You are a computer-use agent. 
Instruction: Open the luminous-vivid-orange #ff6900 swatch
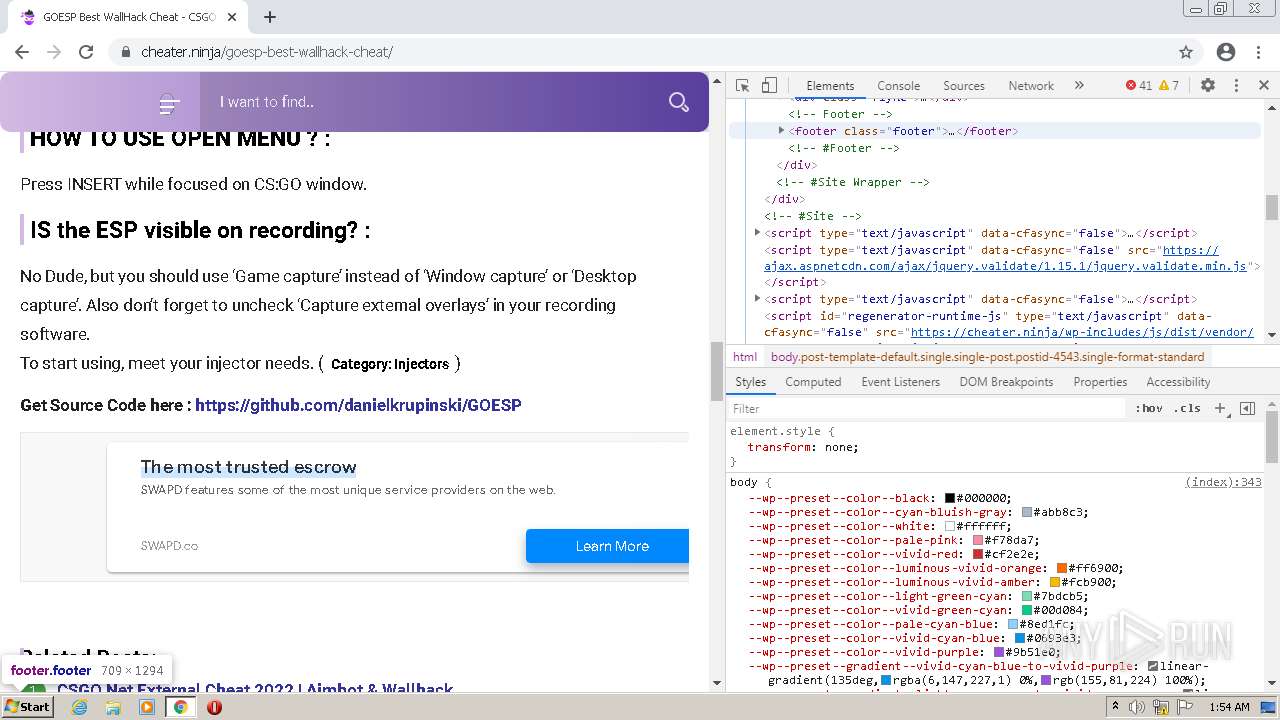point(1062,568)
